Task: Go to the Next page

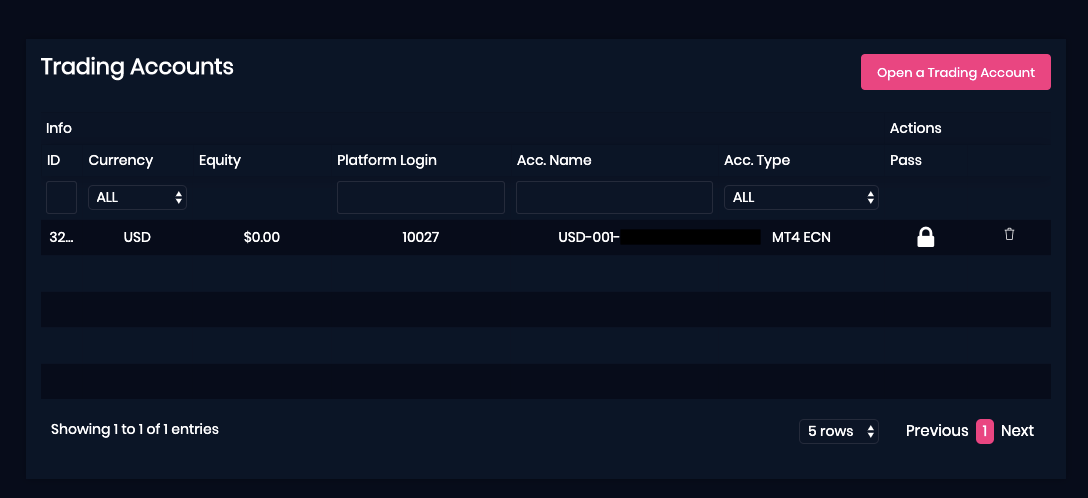Action: (x=1017, y=431)
